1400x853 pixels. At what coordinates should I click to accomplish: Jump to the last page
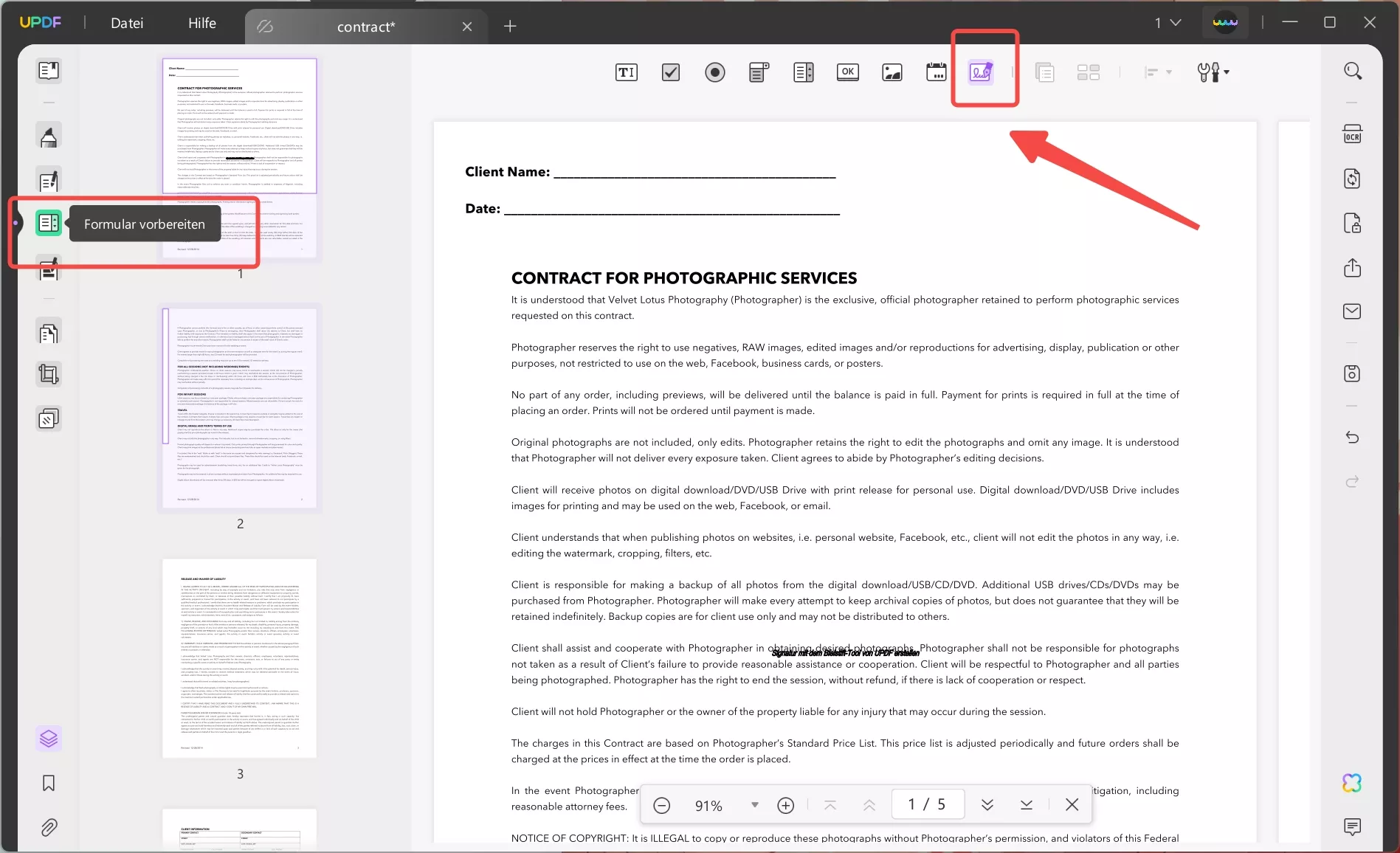tap(1027, 805)
